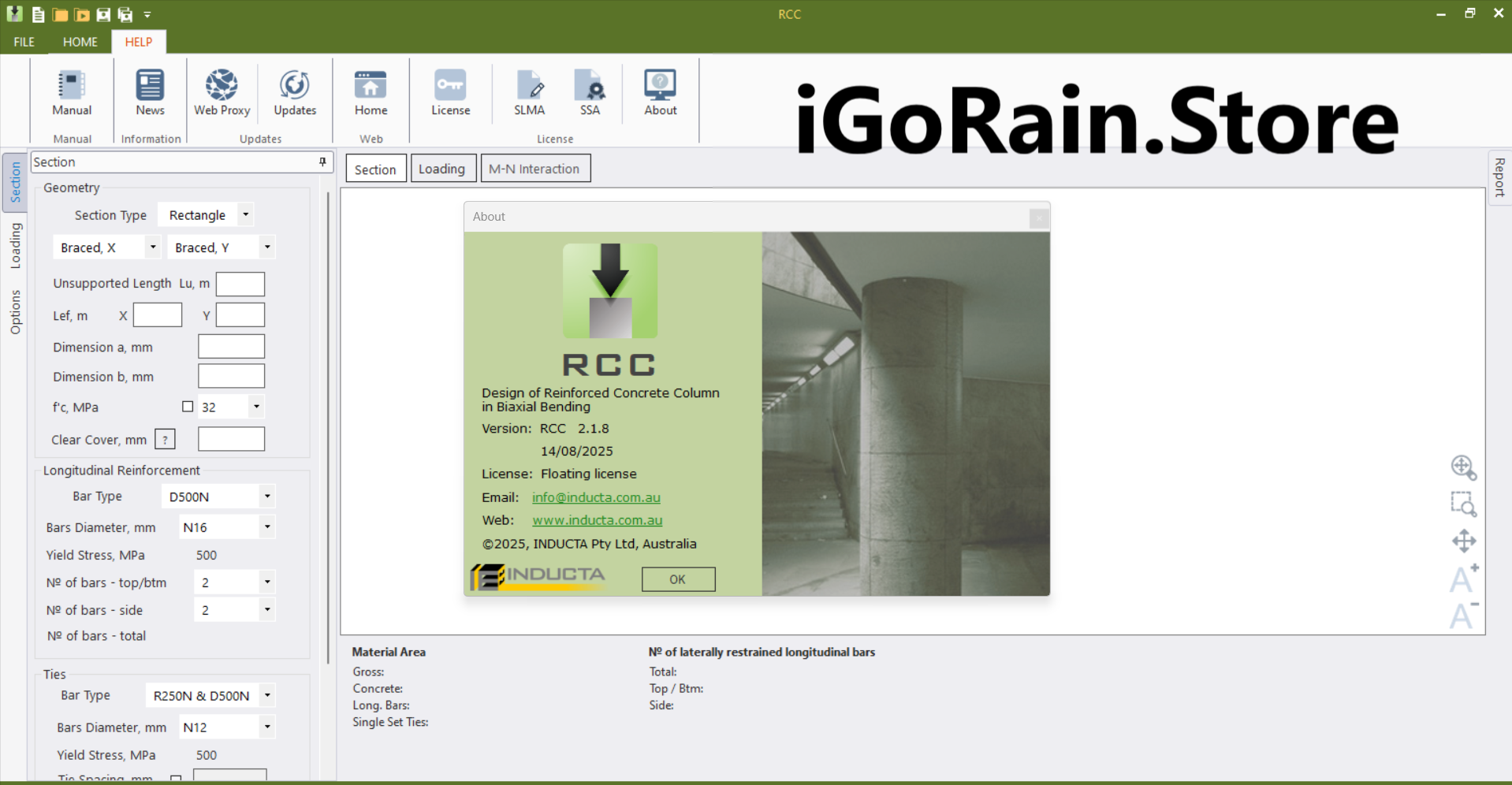1512x785 pixels.
Task: Expand the Bars Diameter N16 dropdown
Action: pos(267,526)
